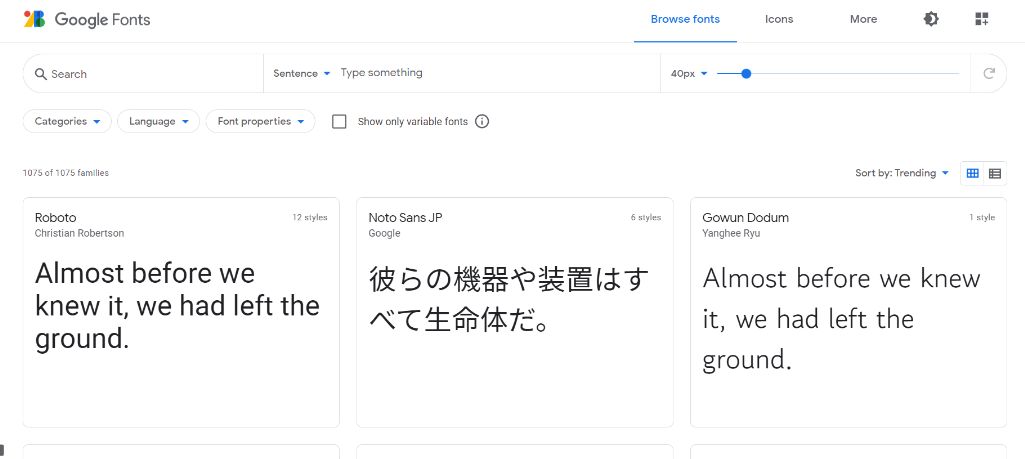Click Yanghee Ryu designer name
This screenshot has height=459, width=1025.
coord(731,233)
